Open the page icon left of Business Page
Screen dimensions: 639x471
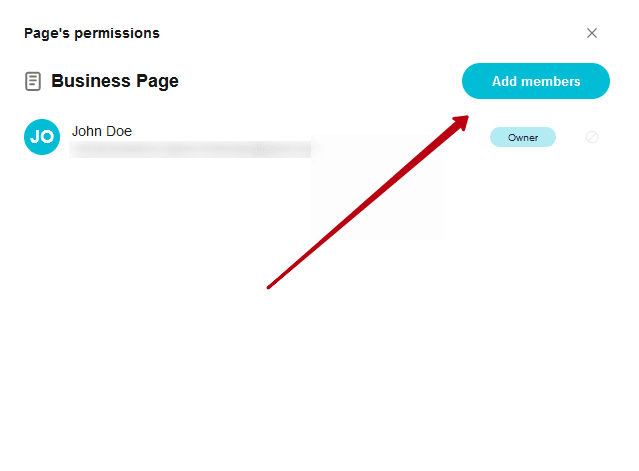point(33,81)
